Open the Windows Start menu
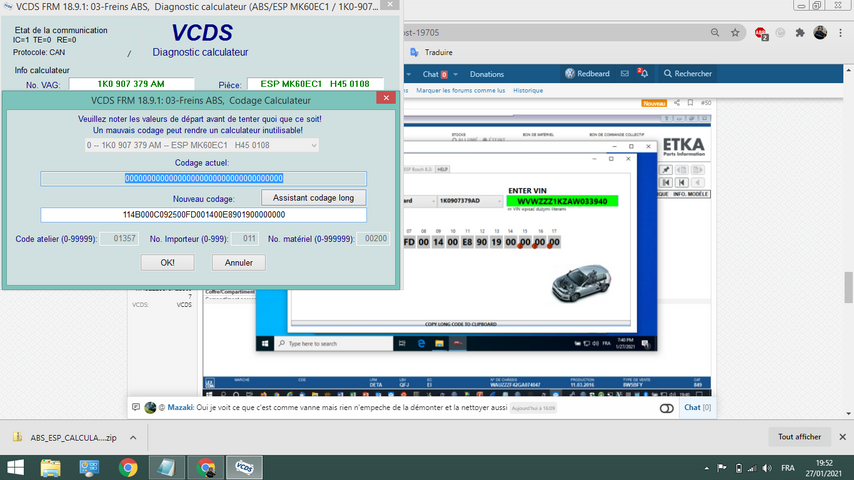The width and height of the screenshot is (854, 480). click(16, 467)
